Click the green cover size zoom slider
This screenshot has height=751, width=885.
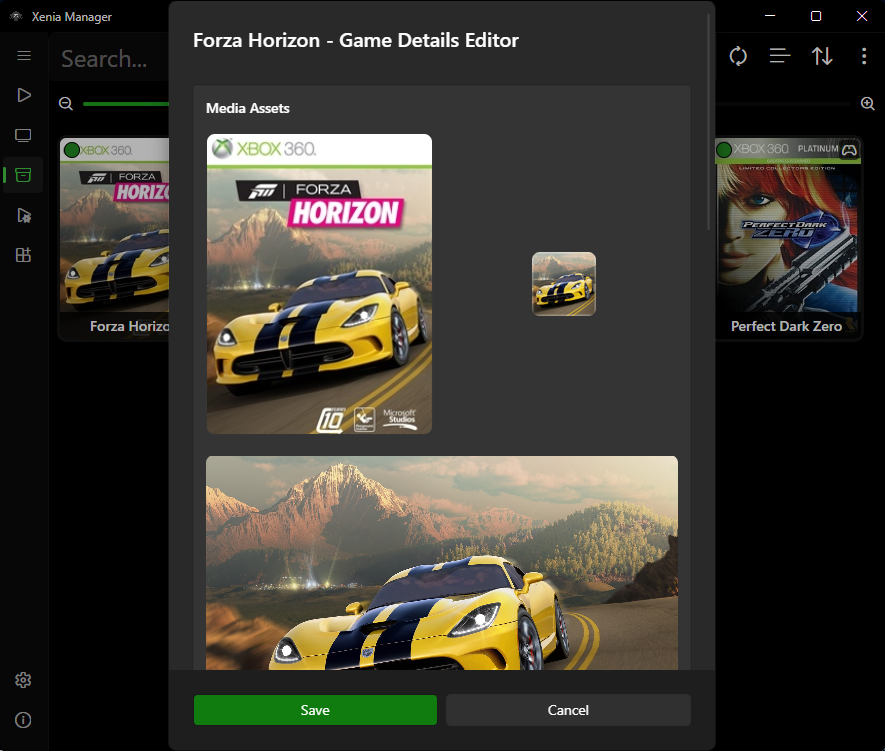pyautogui.click(x=125, y=104)
